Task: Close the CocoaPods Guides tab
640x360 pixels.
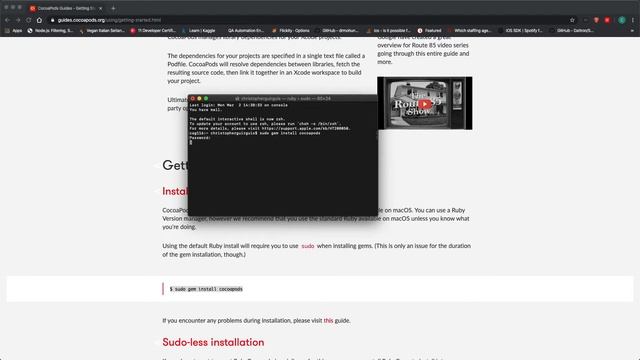Action: [101, 8]
